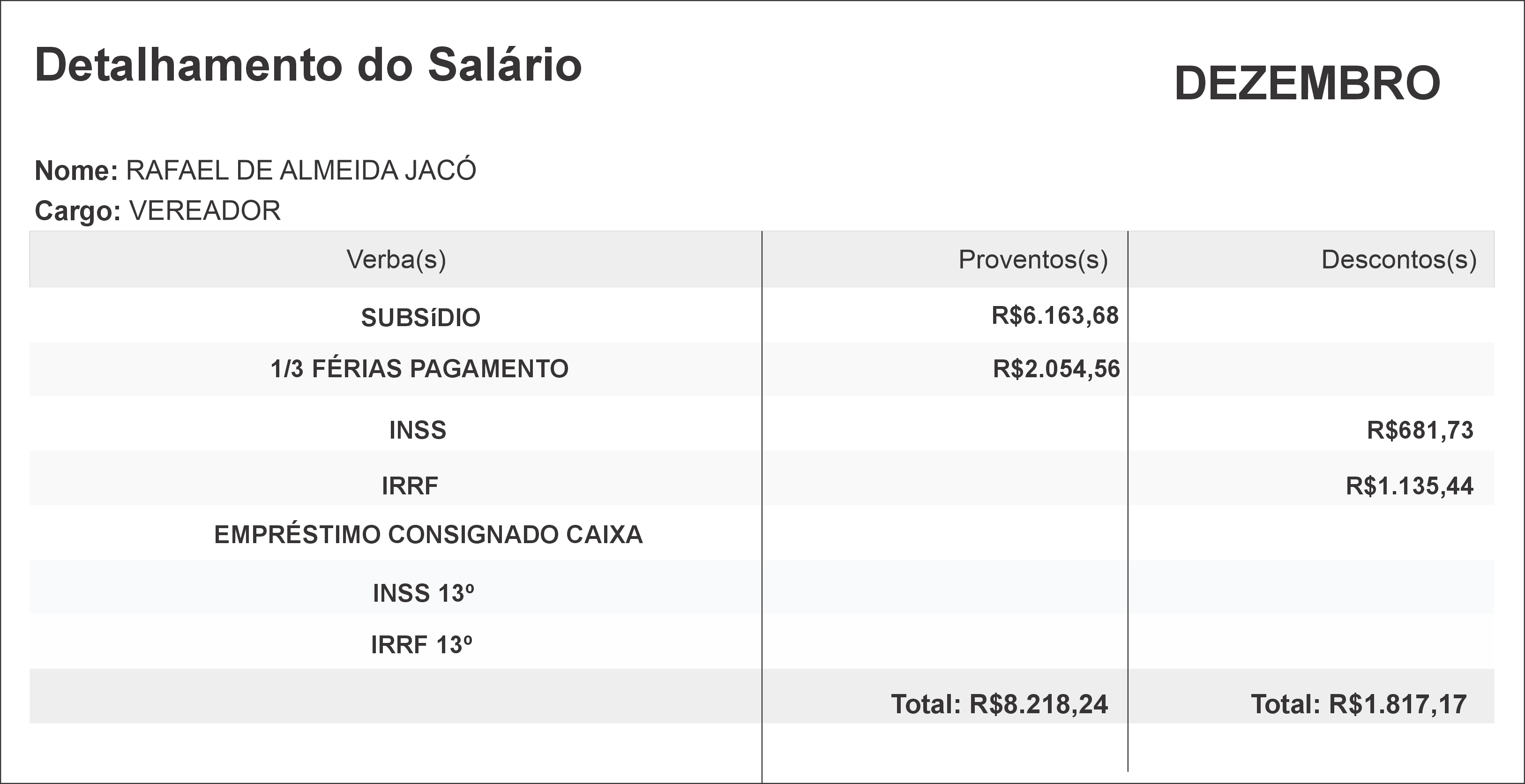The width and height of the screenshot is (1525, 784).
Task: Select the SUBSÍDIO row label
Action: click(420, 318)
